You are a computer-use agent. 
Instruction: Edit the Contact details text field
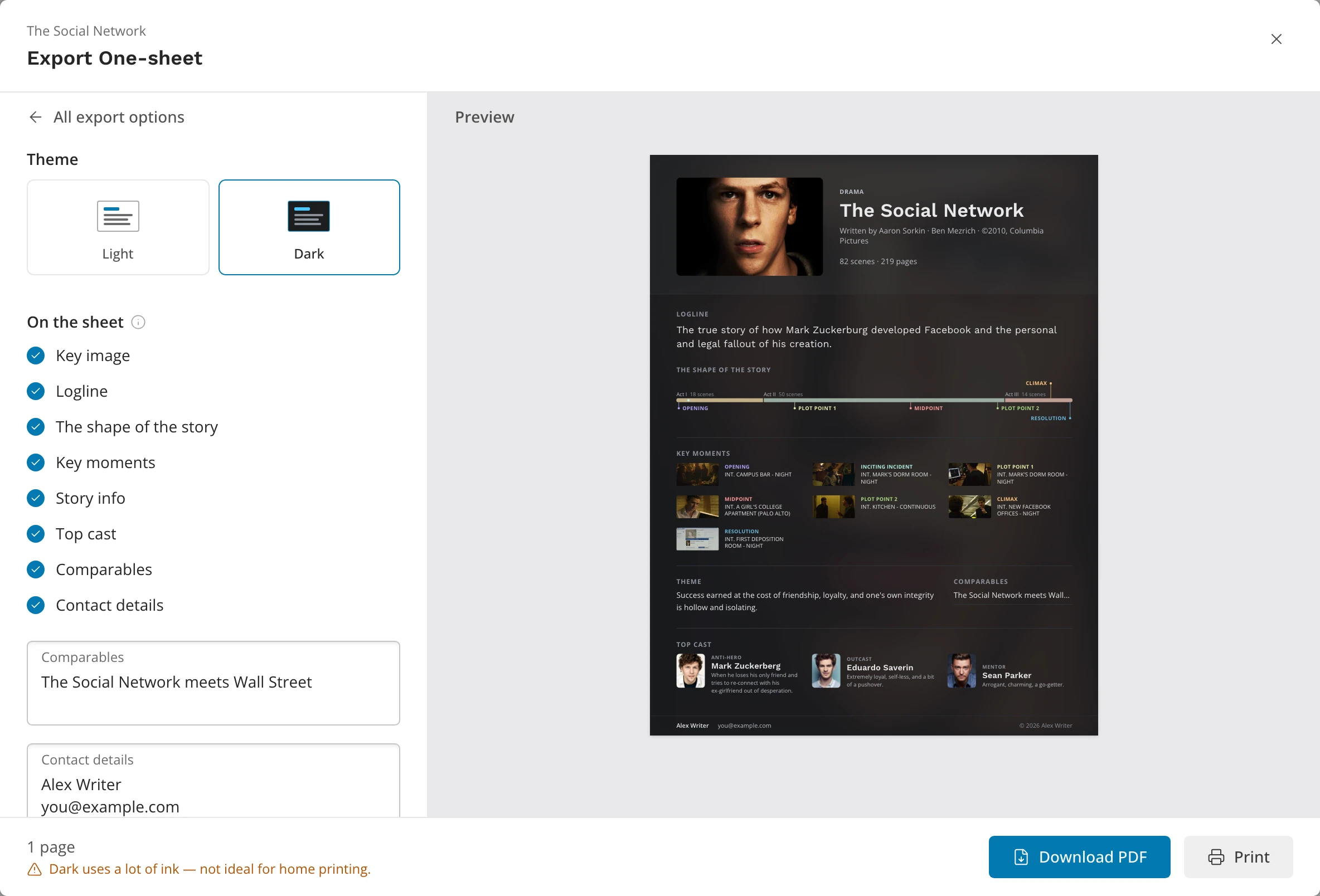click(x=213, y=781)
